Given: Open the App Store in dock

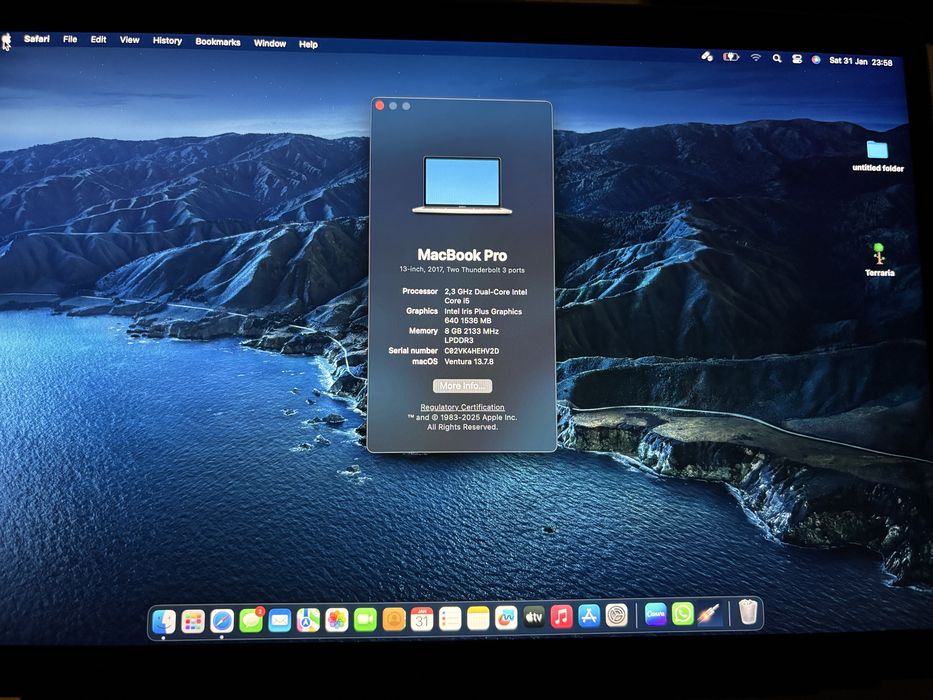Looking at the screenshot, I should [x=589, y=616].
